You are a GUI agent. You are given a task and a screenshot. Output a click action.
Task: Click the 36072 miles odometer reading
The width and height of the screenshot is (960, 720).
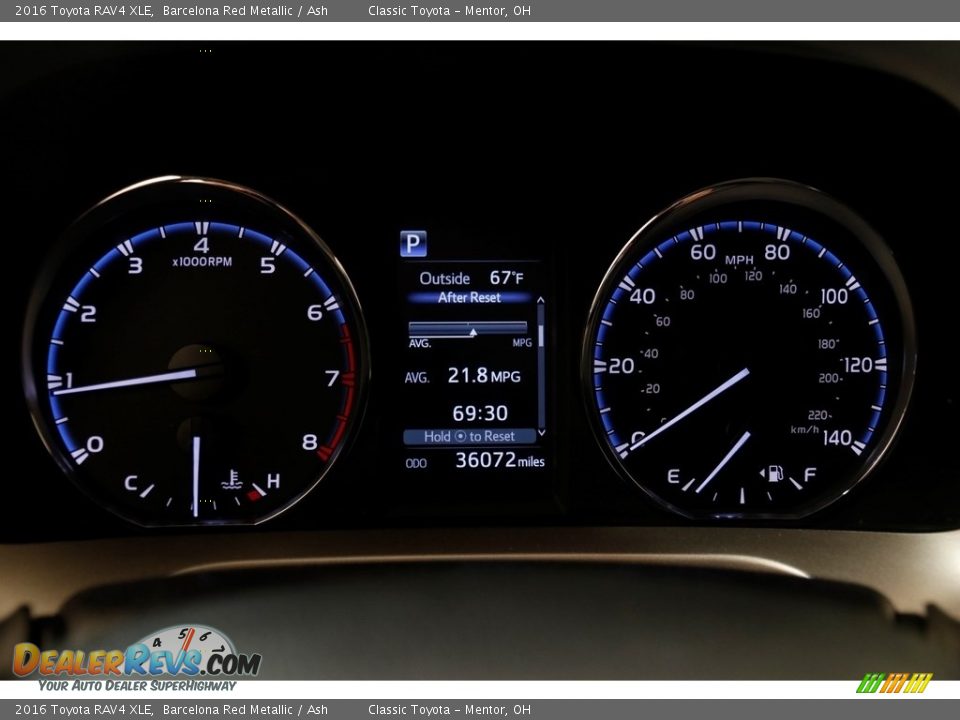point(500,460)
